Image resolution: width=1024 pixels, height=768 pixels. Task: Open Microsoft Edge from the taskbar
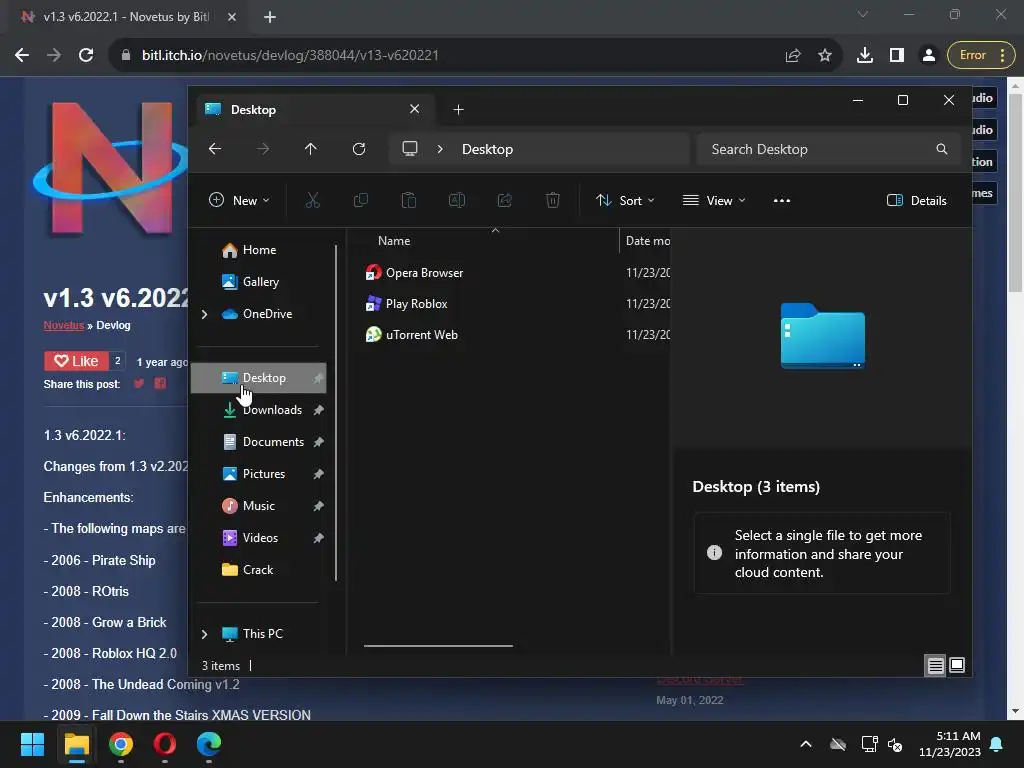click(209, 744)
